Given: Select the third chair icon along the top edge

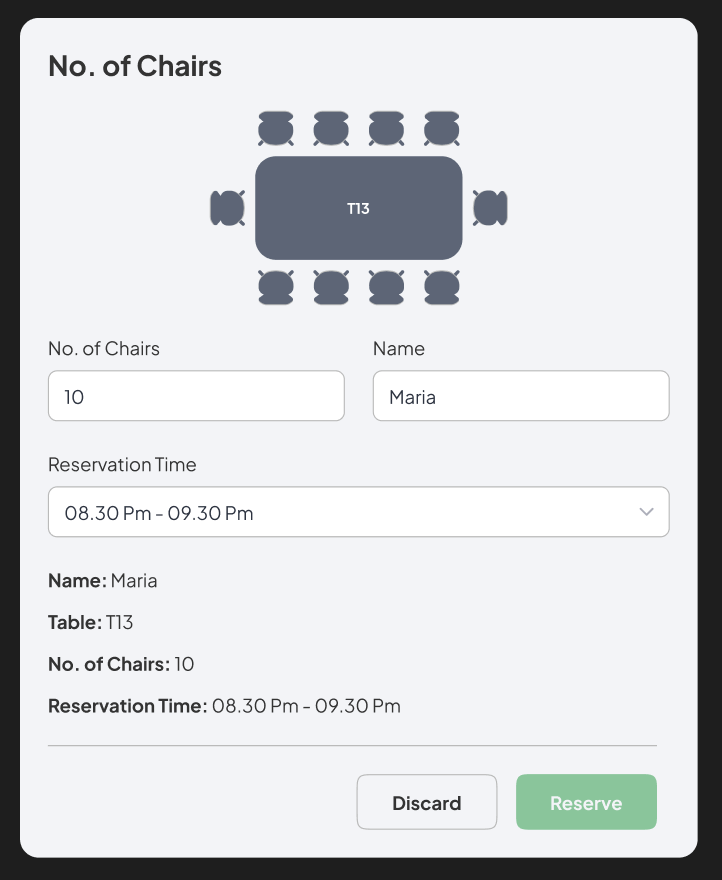Looking at the screenshot, I should pos(386,128).
